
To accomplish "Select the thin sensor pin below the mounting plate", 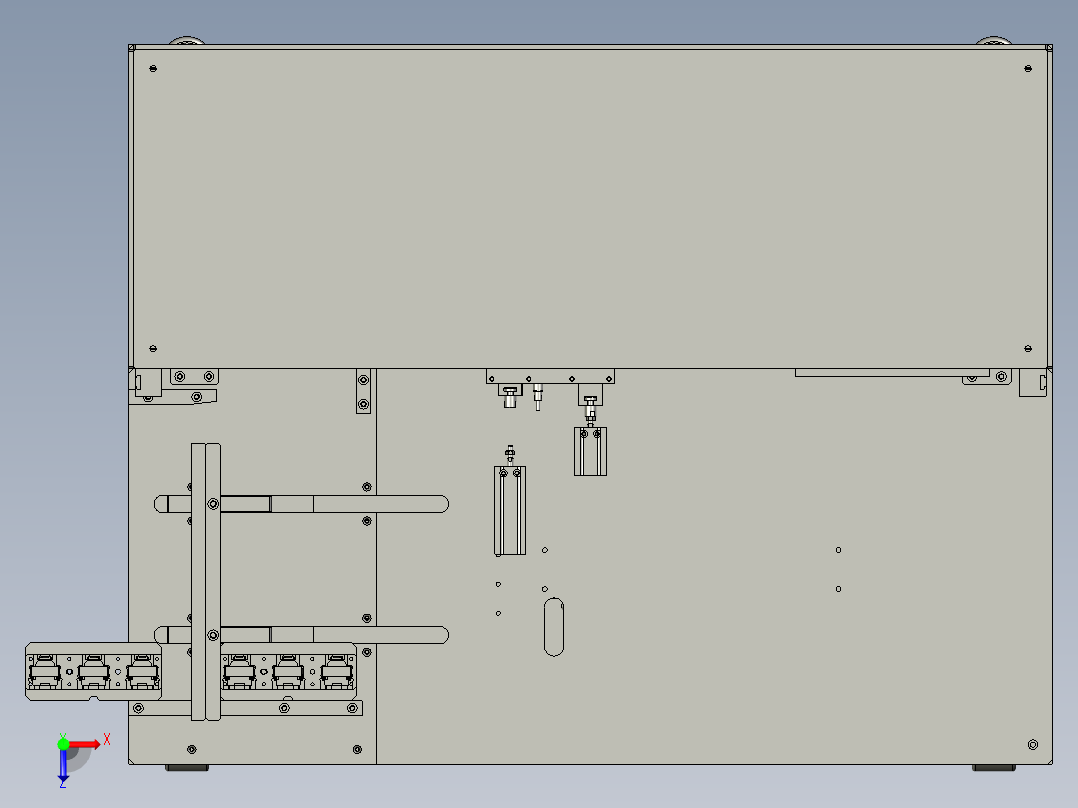I will (538, 397).
